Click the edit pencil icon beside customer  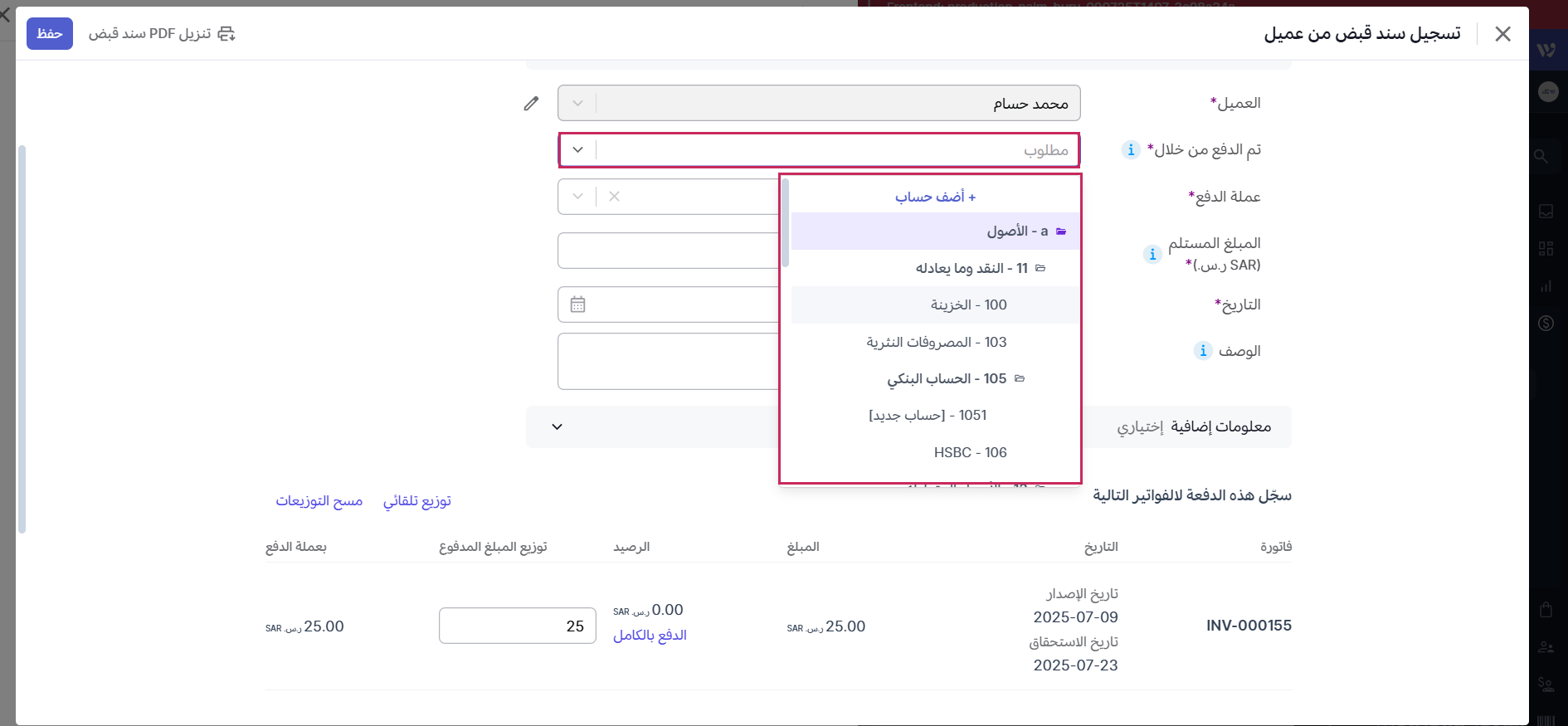click(531, 104)
